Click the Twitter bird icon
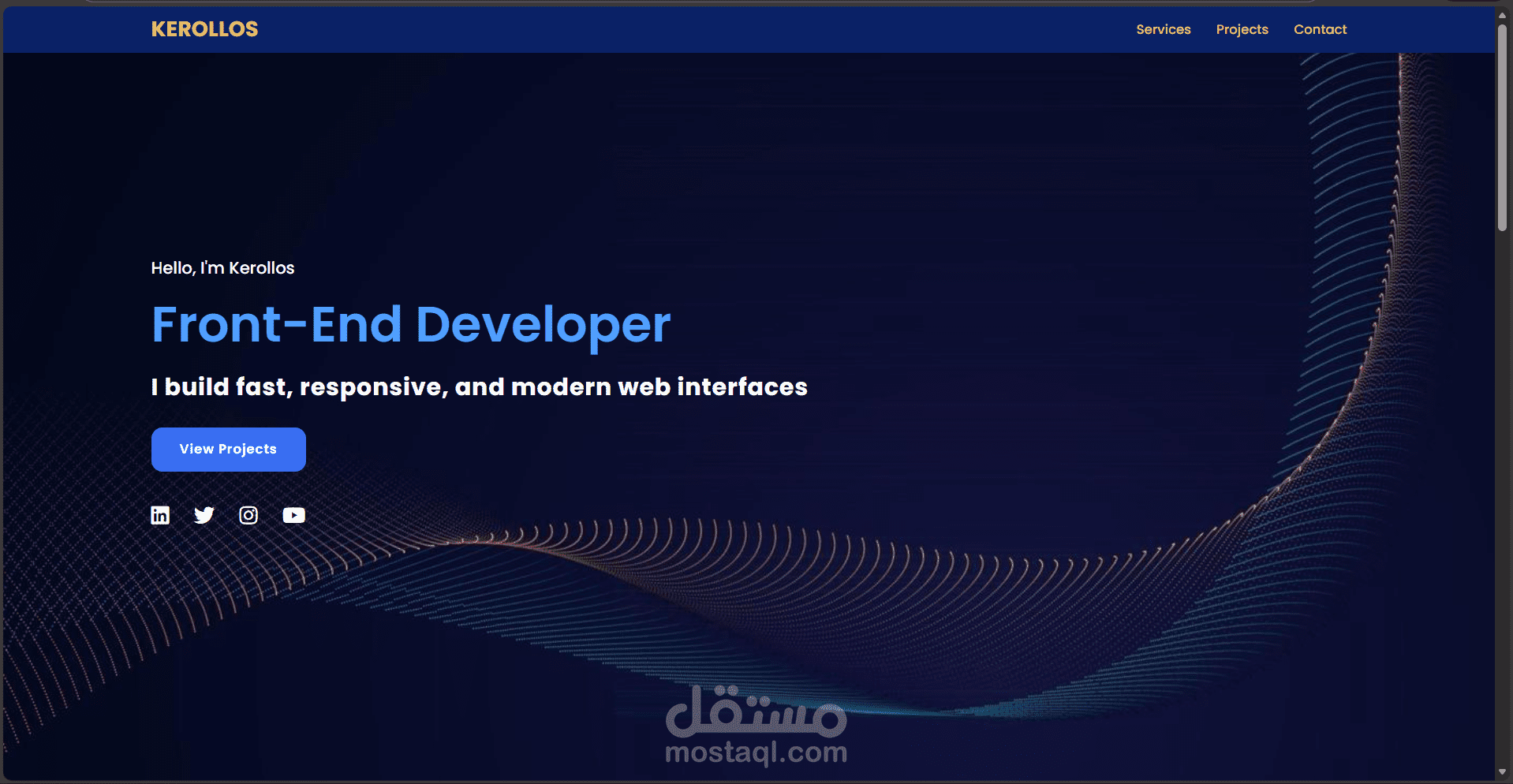1513x784 pixels. 204,515
